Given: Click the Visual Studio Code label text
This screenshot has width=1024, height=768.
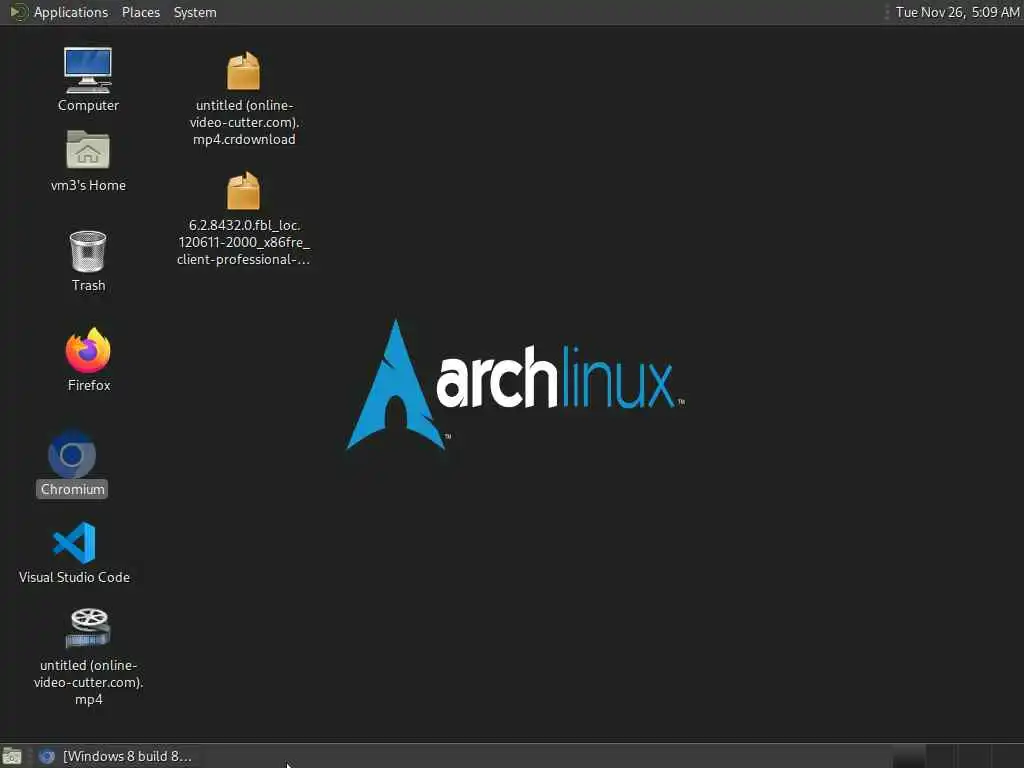Looking at the screenshot, I should (x=74, y=577).
